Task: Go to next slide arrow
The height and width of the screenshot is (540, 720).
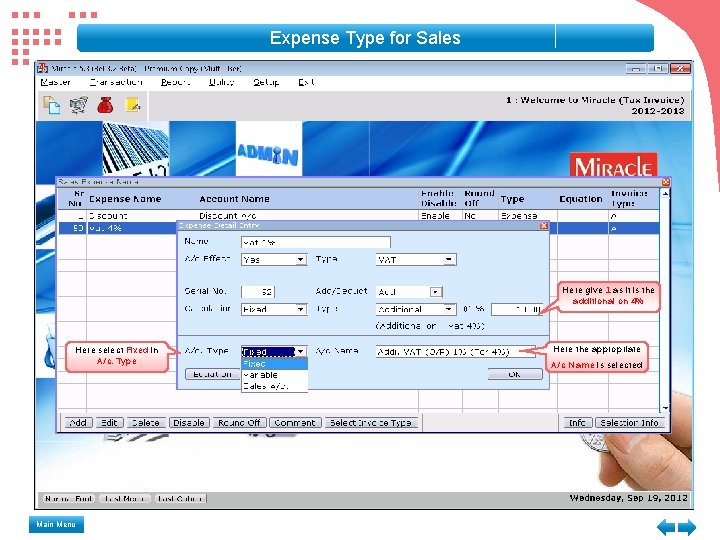Action: point(687,527)
